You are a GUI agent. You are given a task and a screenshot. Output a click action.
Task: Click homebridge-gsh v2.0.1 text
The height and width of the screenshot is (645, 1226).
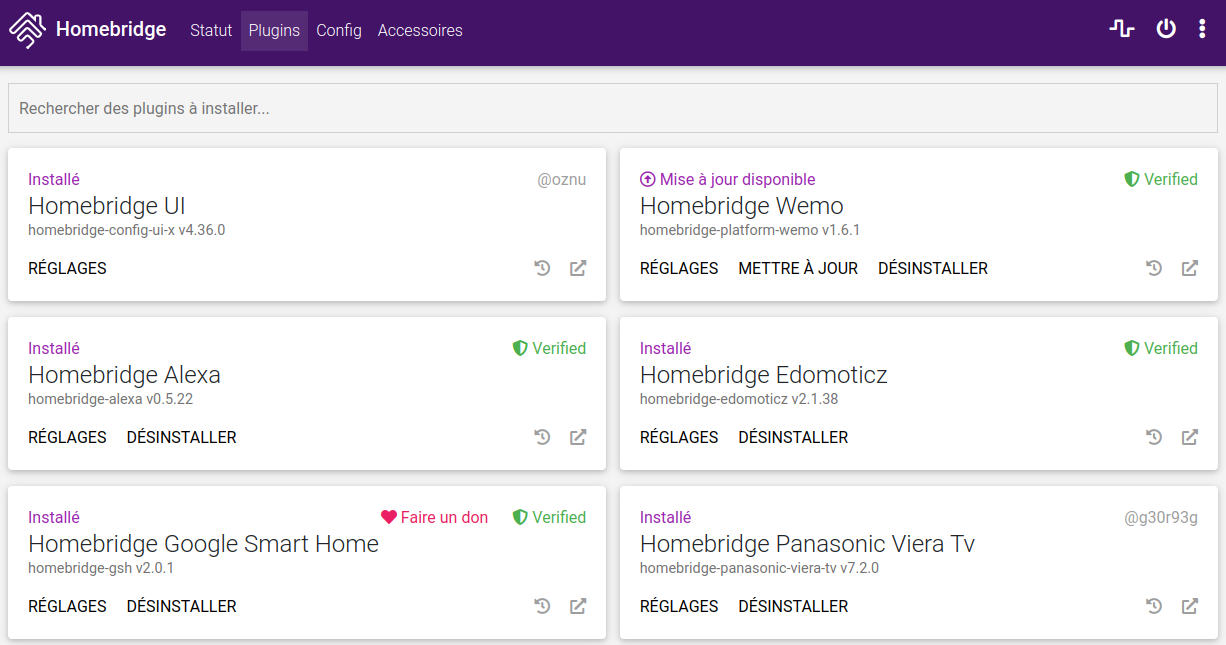tap(101, 568)
